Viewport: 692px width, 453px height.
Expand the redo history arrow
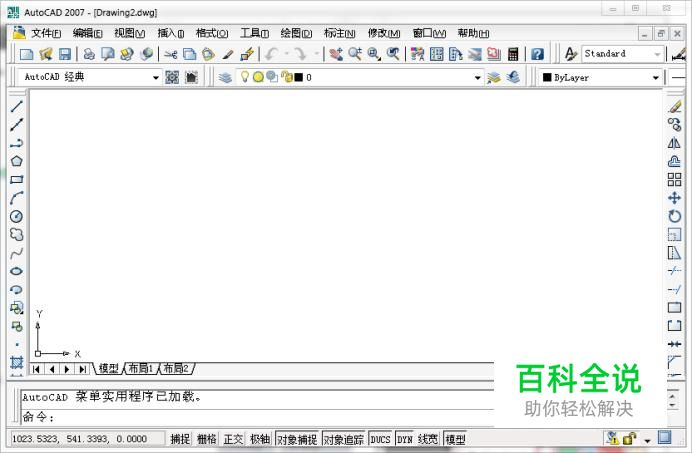[316, 54]
